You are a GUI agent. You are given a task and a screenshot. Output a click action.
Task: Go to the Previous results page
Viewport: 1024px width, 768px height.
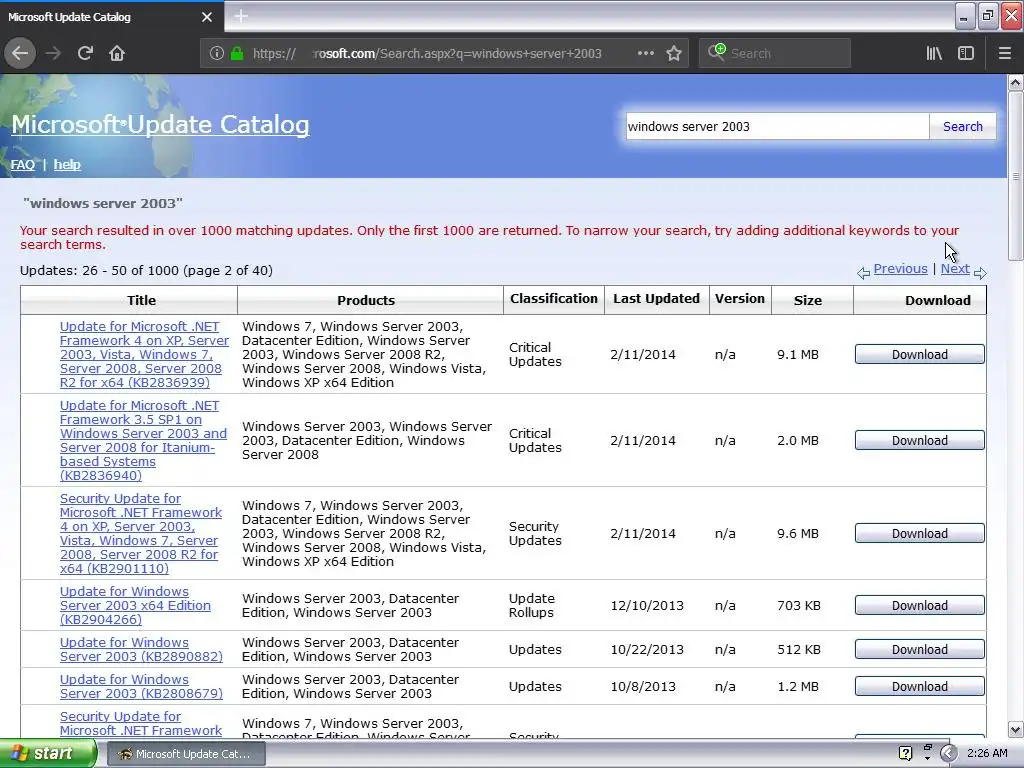[x=900, y=269]
